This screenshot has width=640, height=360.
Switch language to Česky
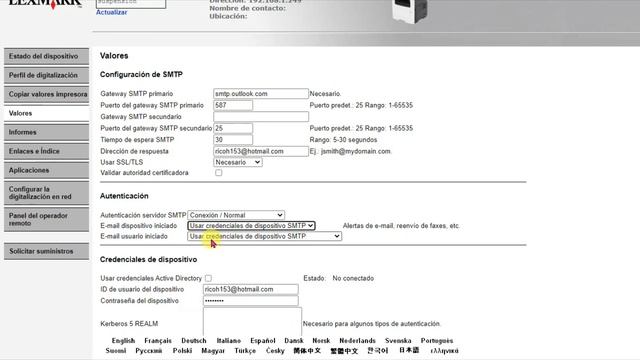275,351
